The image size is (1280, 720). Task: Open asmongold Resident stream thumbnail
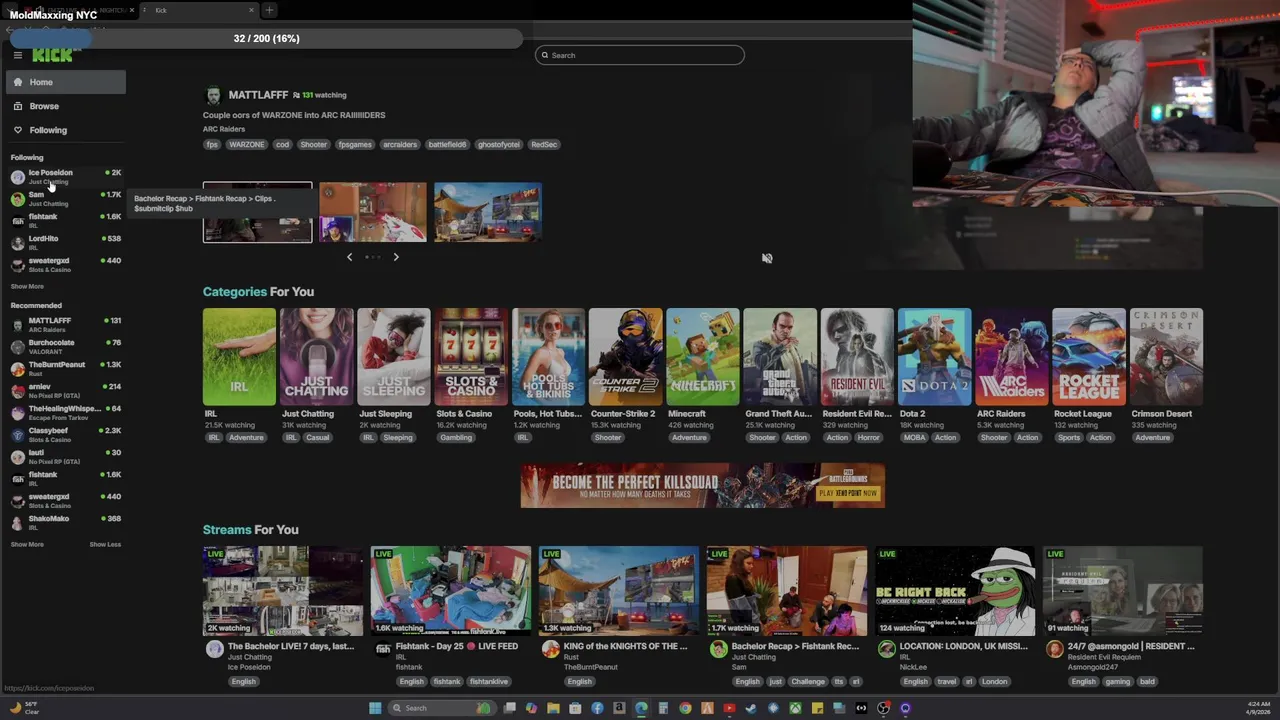coord(1123,591)
